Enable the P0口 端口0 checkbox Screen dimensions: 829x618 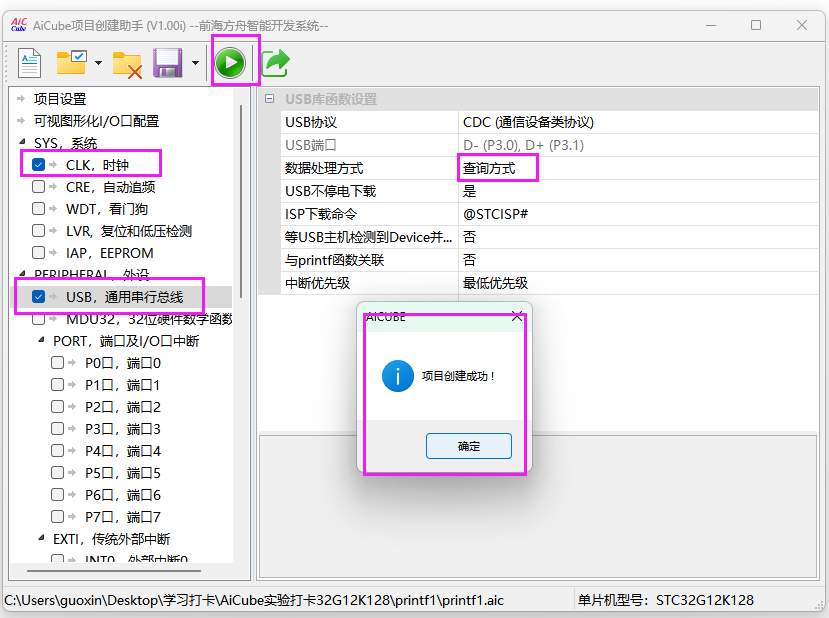tap(57, 363)
